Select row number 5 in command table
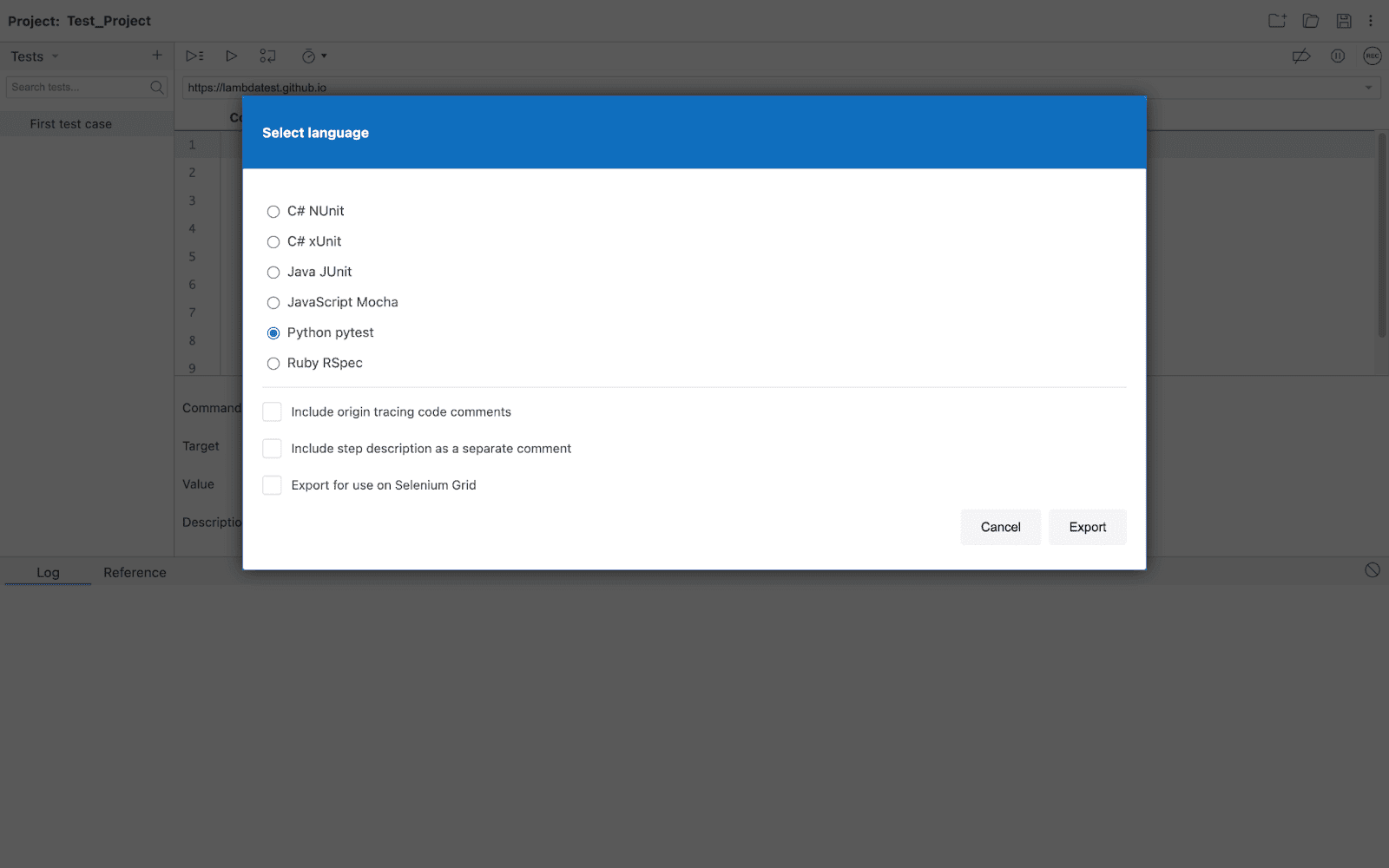 (193, 257)
